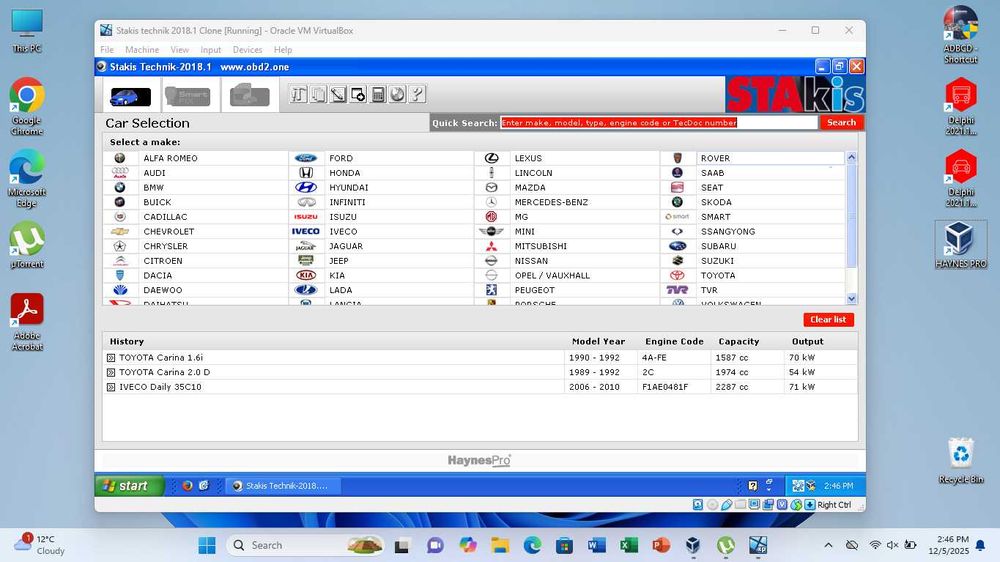Select the blue car vehicle tab
Viewport: 1000px width, 562px height.
pyautogui.click(x=131, y=96)
